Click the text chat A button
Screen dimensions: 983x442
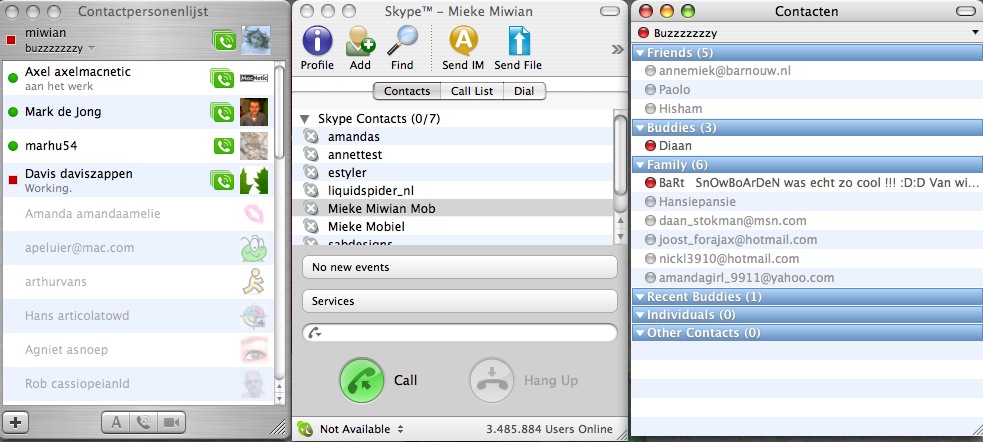point(116,423)
